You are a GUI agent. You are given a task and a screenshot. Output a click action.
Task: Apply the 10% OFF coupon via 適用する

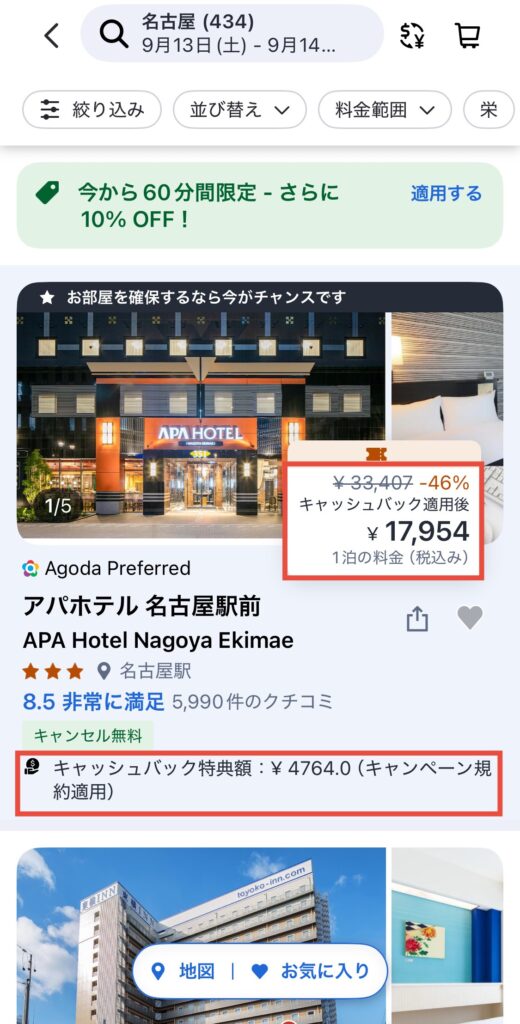[x=446, y=193]
